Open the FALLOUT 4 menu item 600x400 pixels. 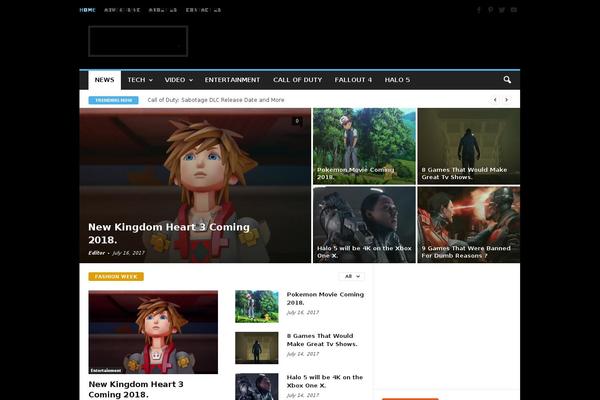pos(353,80)
